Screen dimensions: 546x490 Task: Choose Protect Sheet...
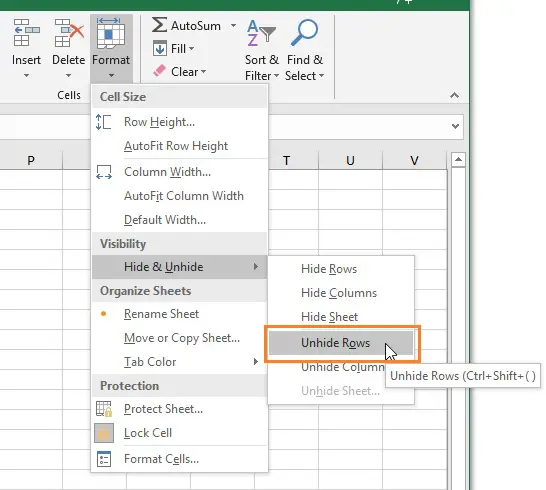[179, 409]
